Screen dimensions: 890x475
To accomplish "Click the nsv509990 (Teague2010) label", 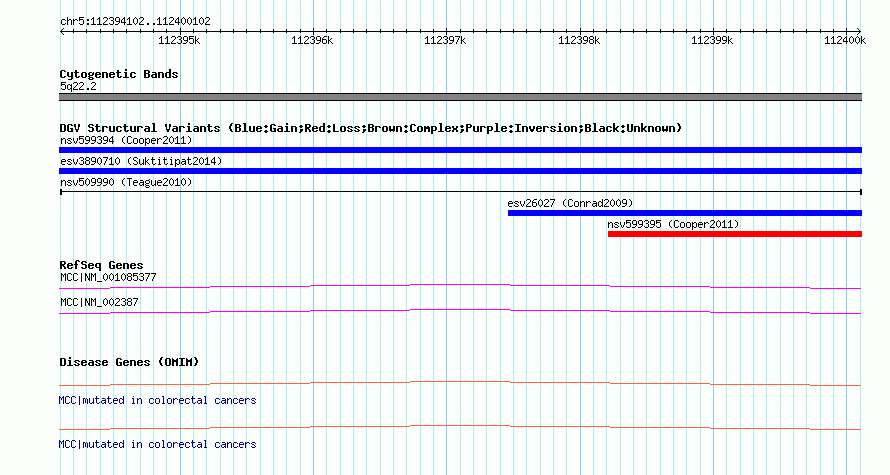I will coord(126,182).
